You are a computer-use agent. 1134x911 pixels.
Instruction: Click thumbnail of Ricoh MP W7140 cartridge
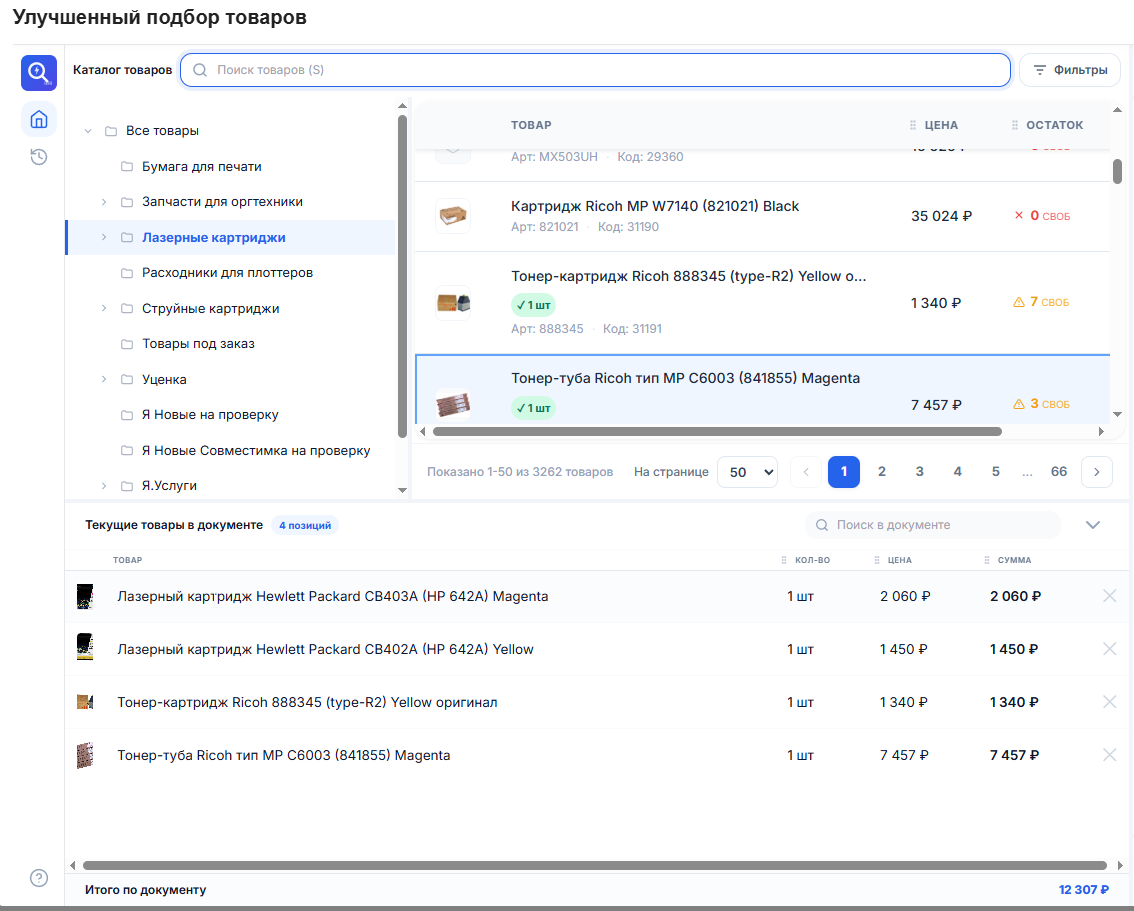tap(453, 215)
